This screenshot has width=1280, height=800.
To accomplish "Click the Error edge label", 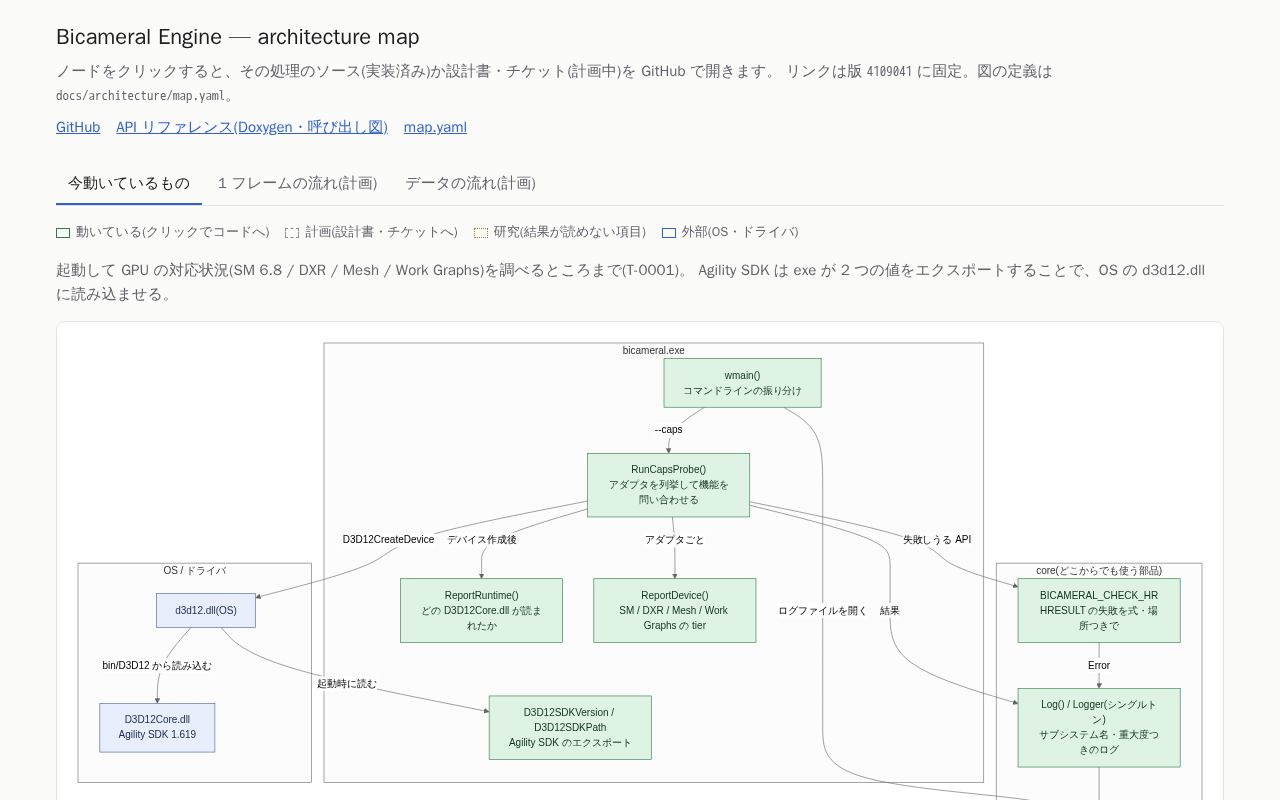I will click(1099, 666).
